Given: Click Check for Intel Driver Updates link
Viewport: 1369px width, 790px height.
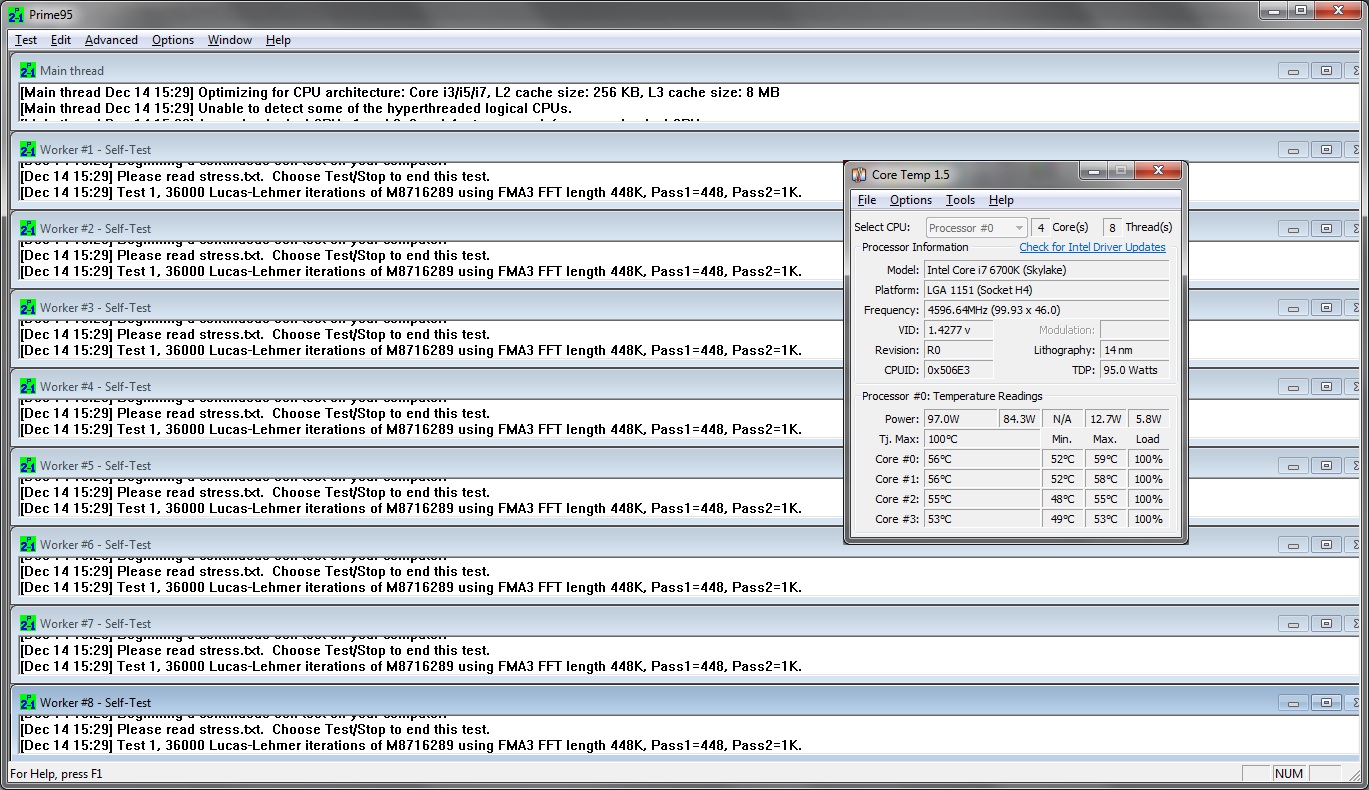Looking at the screenshot, I should click(1092, 247).
